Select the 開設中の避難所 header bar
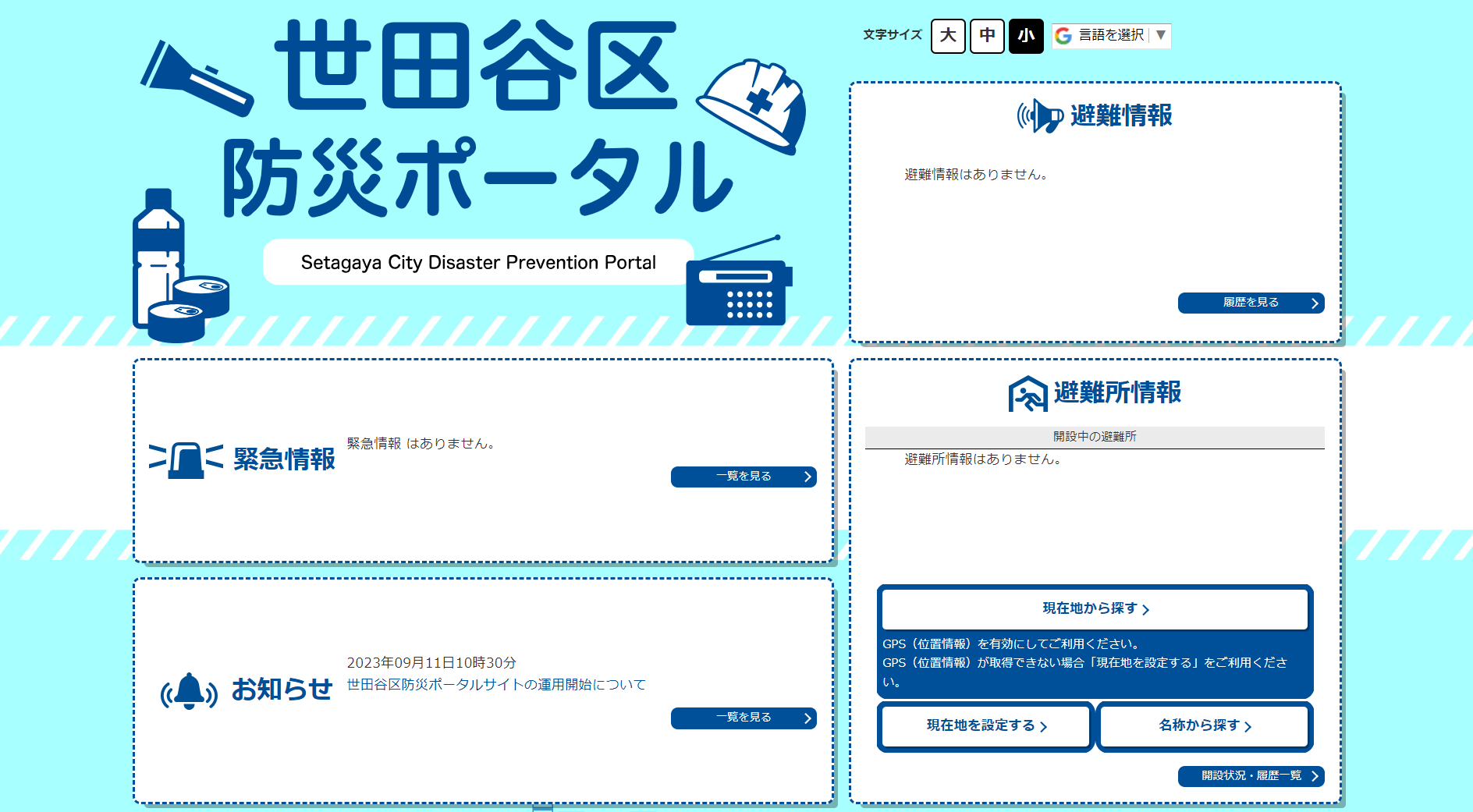The image size is (1473, 812). (x=1095, y=437)
